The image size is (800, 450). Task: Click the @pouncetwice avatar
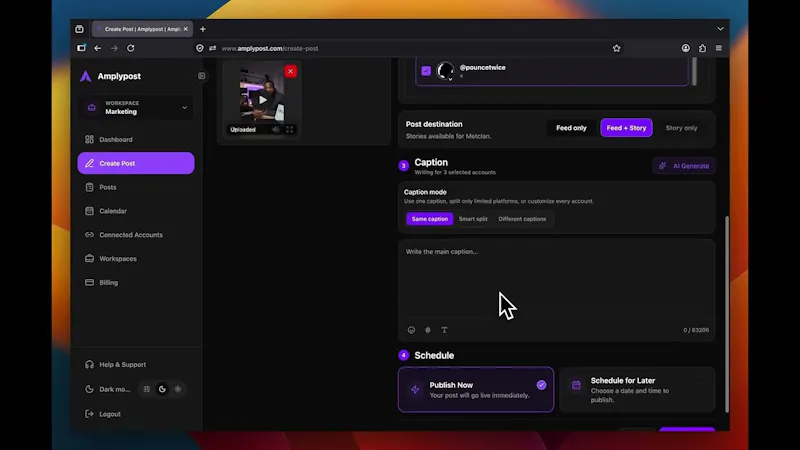(x=445, y=70)
